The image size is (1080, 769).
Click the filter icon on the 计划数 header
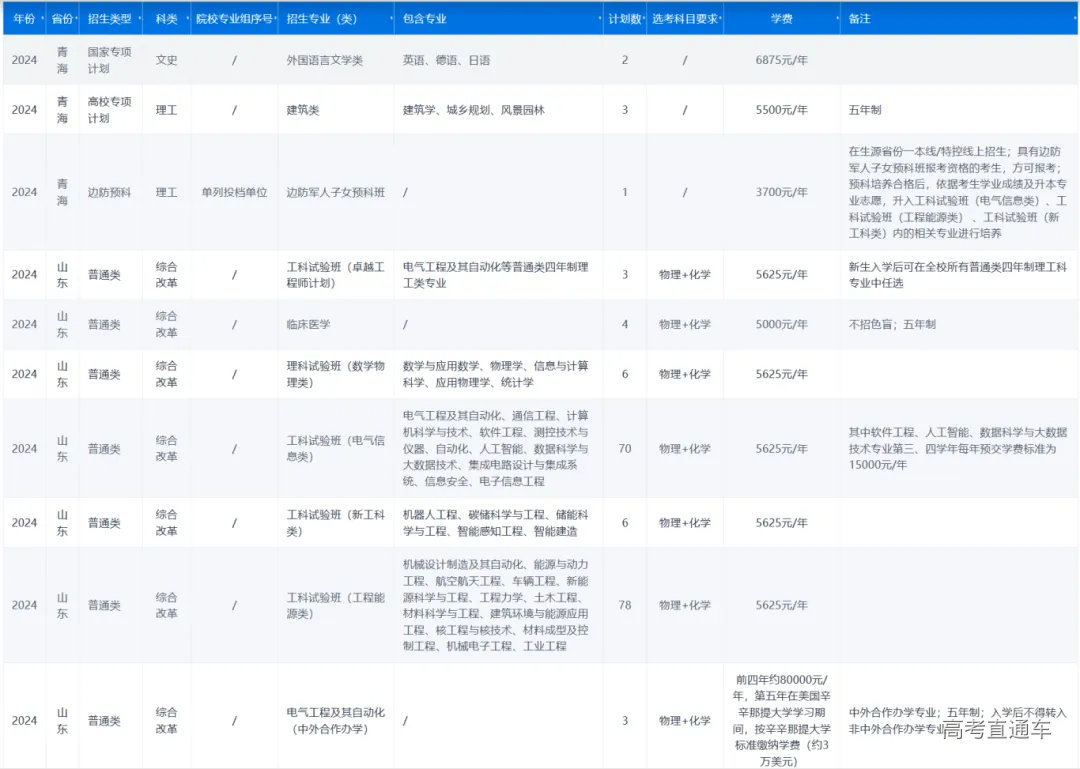[x=645, y=19]
